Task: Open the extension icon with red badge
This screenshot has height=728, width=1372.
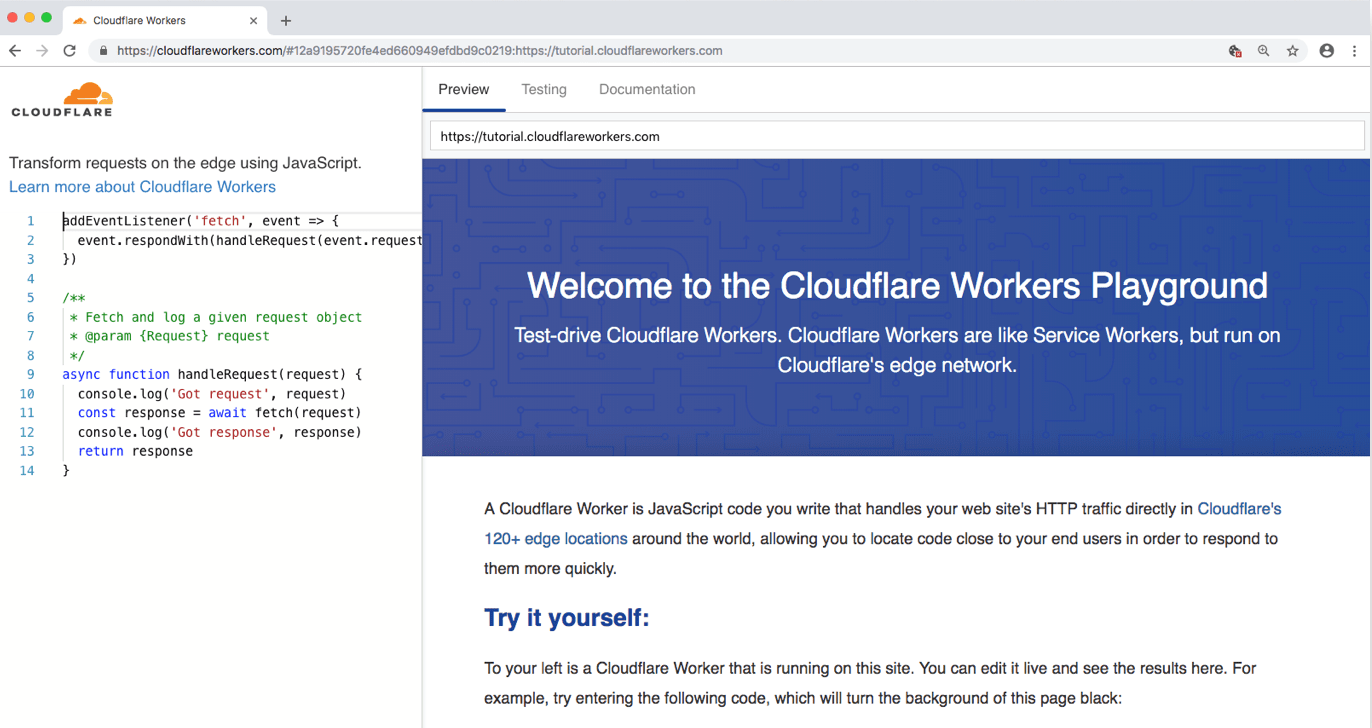Action: tap(1235, 51)
